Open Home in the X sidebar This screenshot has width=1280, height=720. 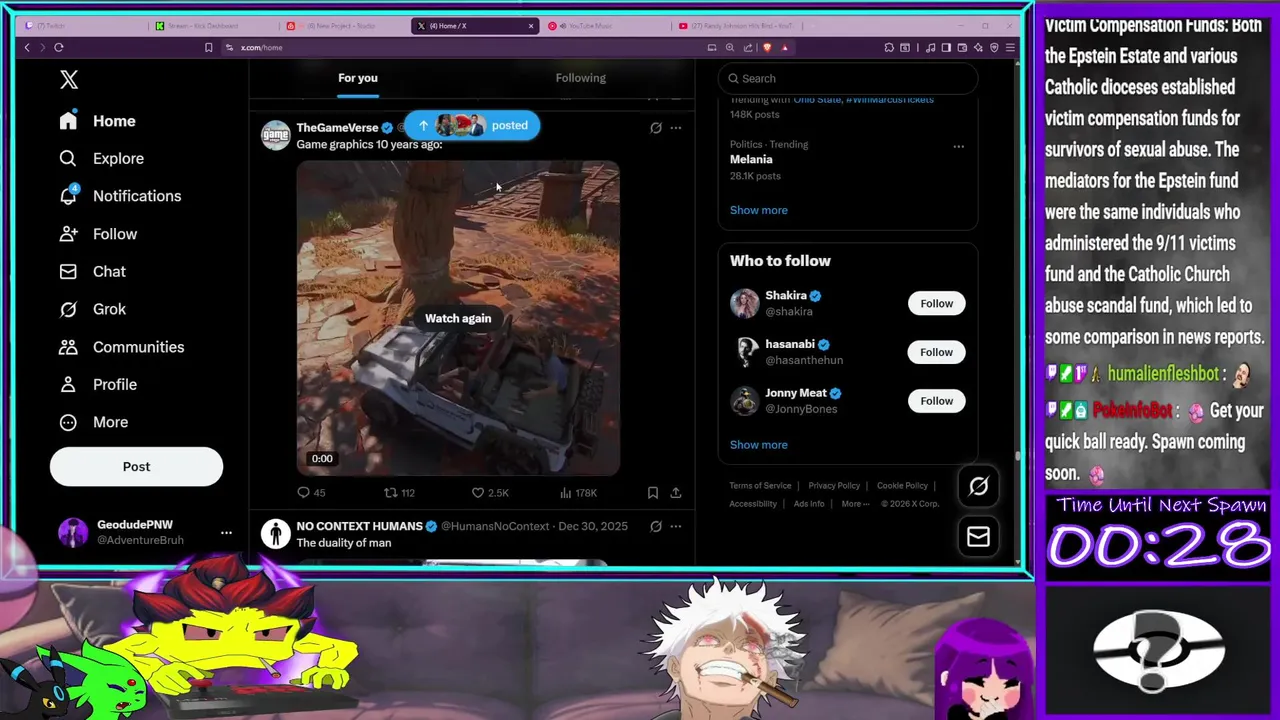(97, 121)
